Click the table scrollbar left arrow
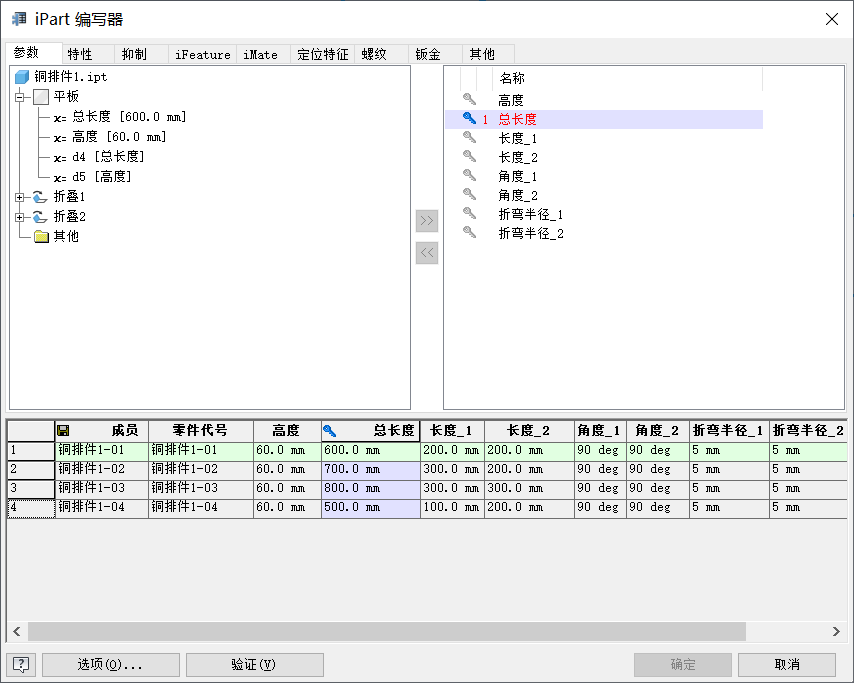854x683 pixels. coord(17,632)
